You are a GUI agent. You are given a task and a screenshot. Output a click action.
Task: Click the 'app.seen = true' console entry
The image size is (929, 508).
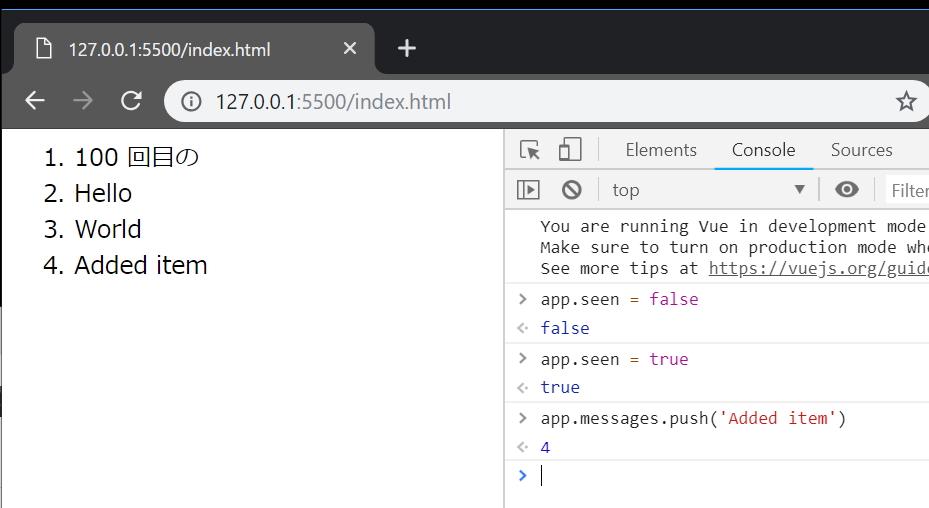[614, 359]
